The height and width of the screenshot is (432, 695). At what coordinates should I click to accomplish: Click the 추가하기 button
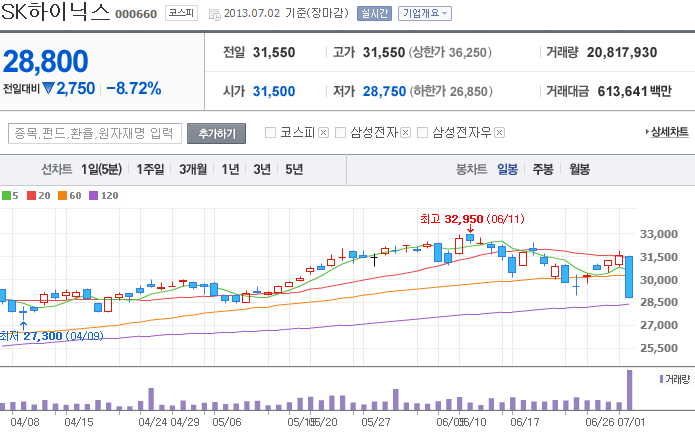[216, 133]
